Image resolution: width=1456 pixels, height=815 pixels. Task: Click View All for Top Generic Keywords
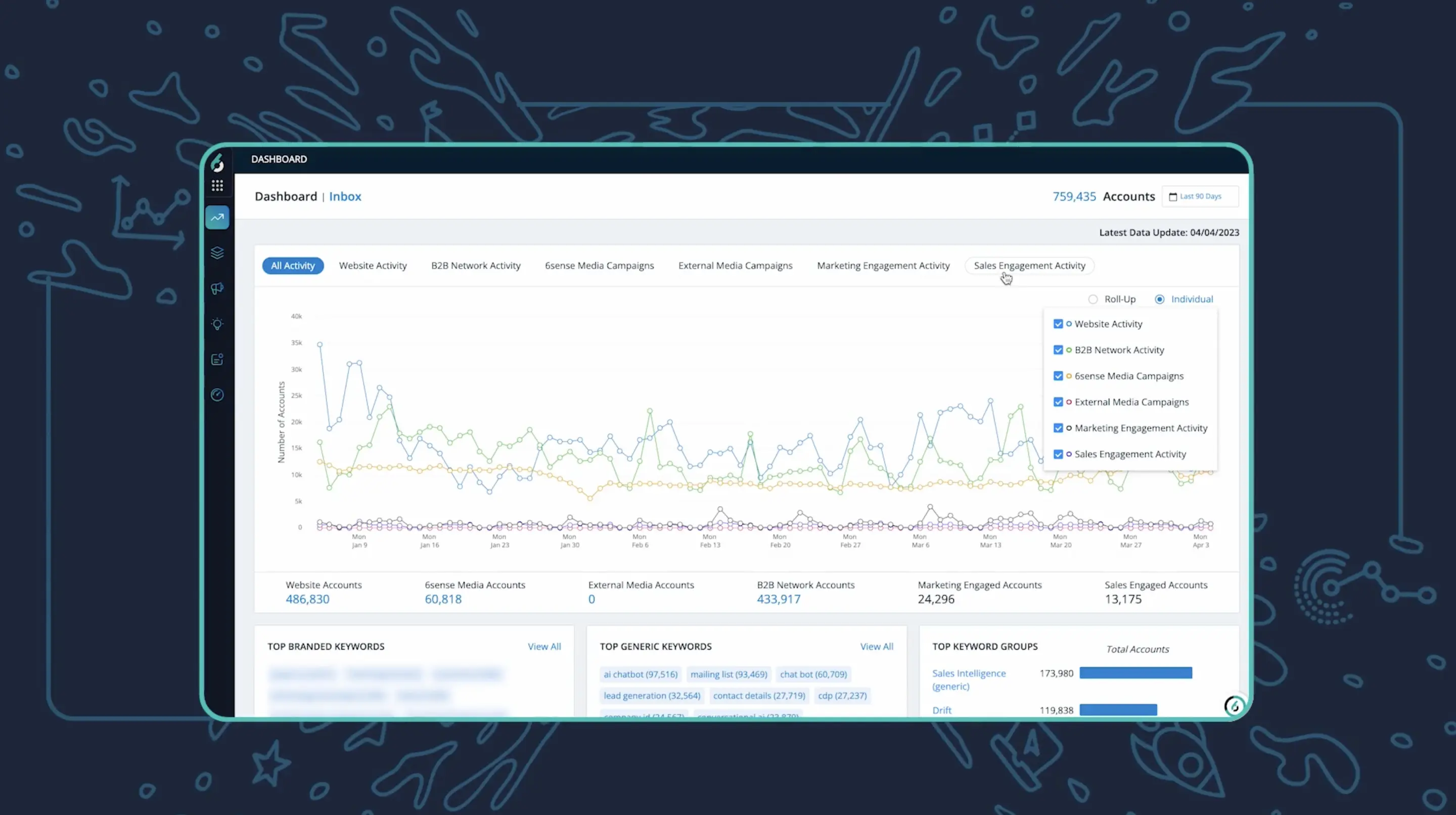tap(876, 646)
